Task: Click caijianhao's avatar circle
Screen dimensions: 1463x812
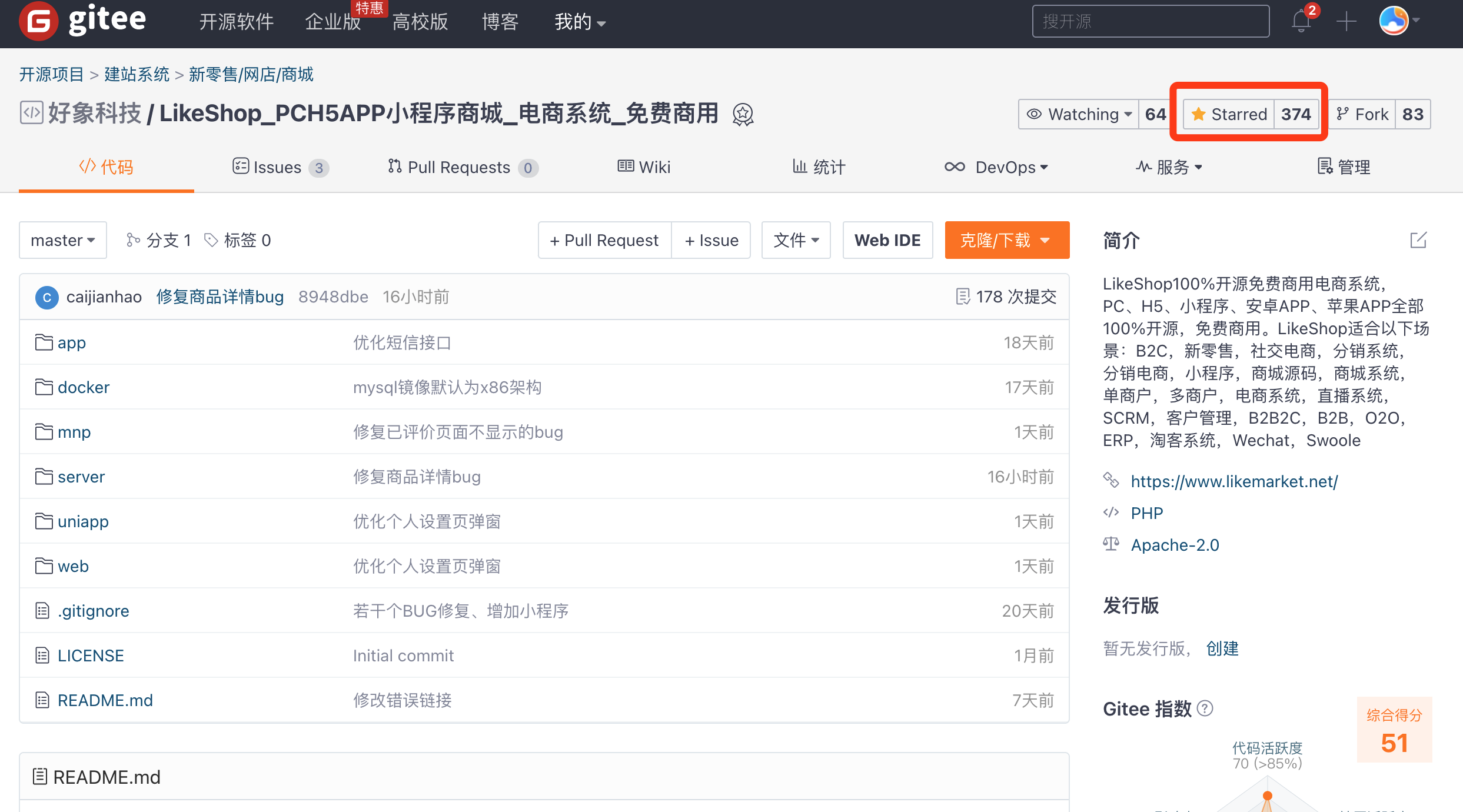Action: pos(46,297)
